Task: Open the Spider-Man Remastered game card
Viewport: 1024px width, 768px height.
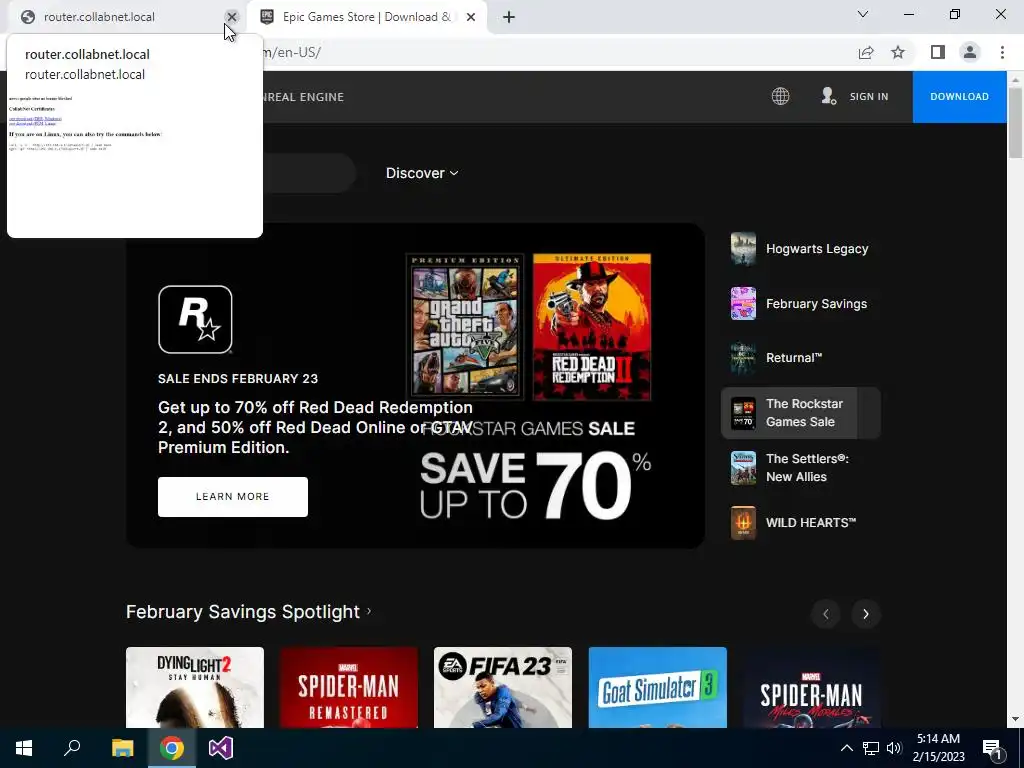Action: pyautogui.click(x=349, y=687)
